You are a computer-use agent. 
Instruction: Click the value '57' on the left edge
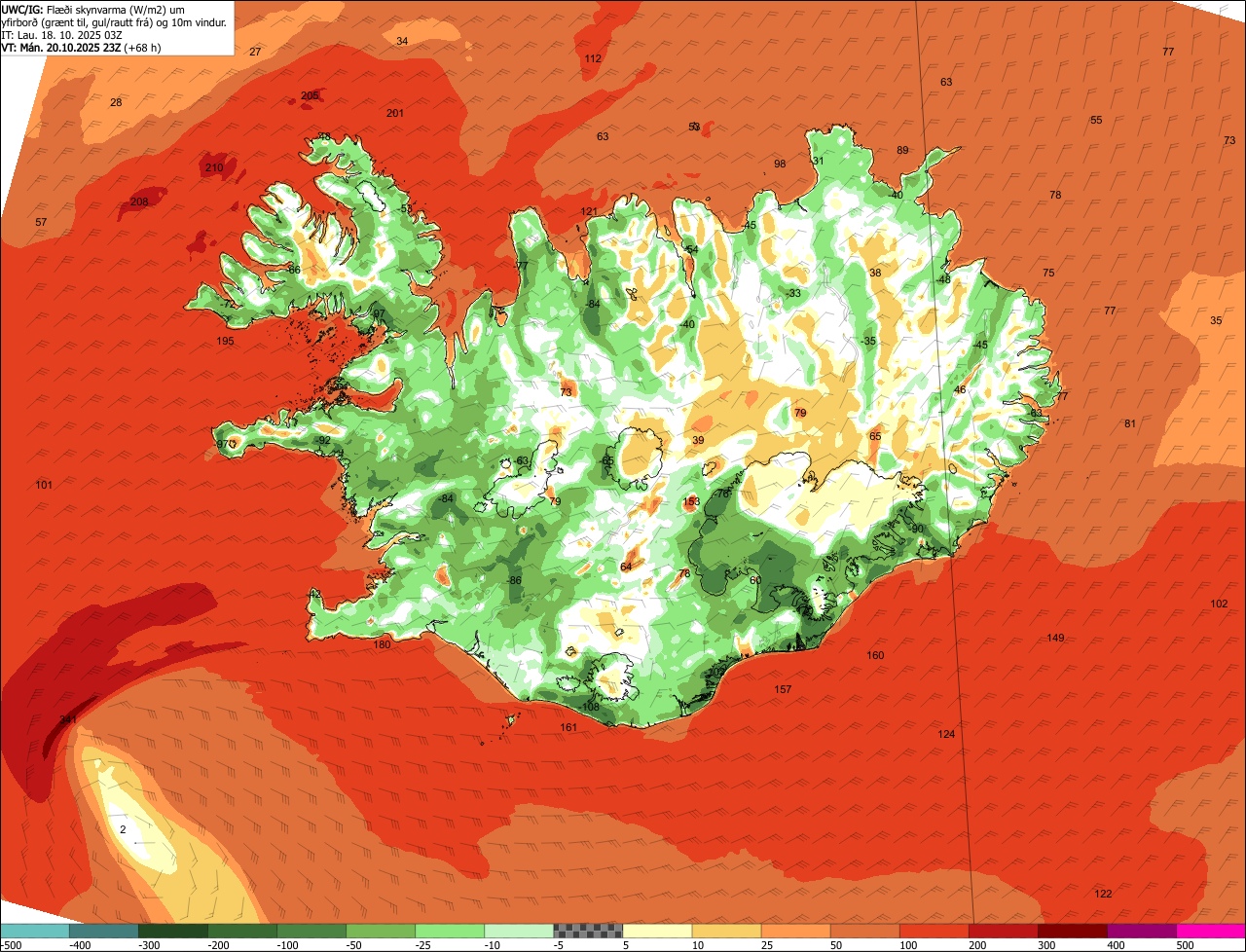click(41, 222)
